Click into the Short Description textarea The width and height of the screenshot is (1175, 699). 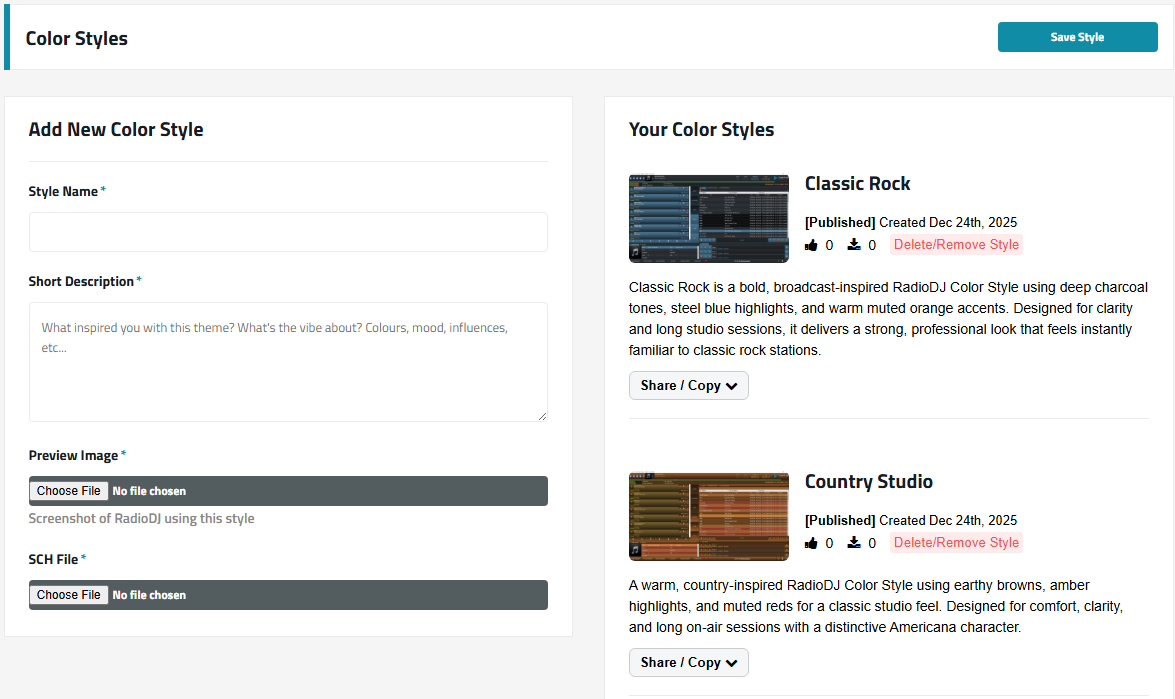[x=288, y=361]
